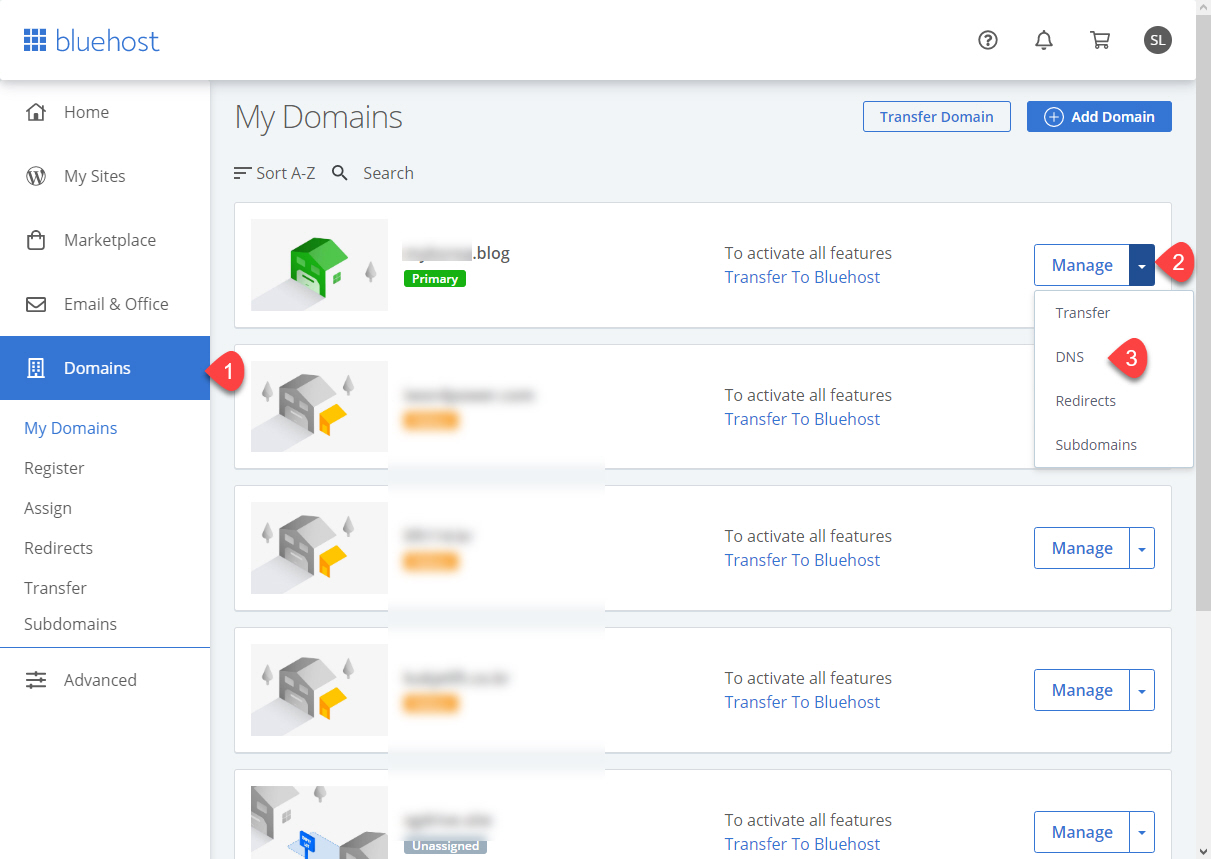Click Transfer To Bluehost link in third domain card

[802, 560]
